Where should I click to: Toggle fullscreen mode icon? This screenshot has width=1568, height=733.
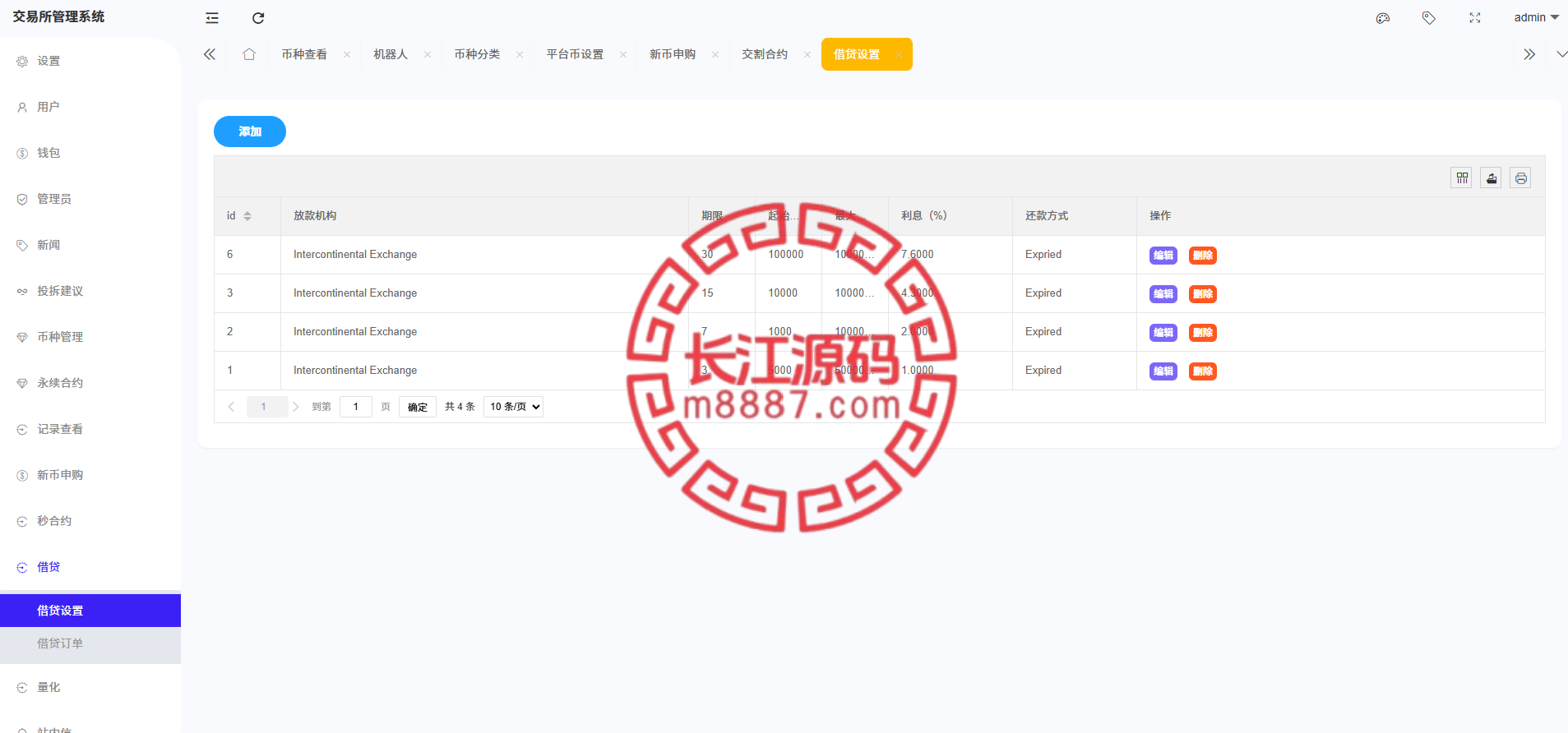[x=1475, y=18]
